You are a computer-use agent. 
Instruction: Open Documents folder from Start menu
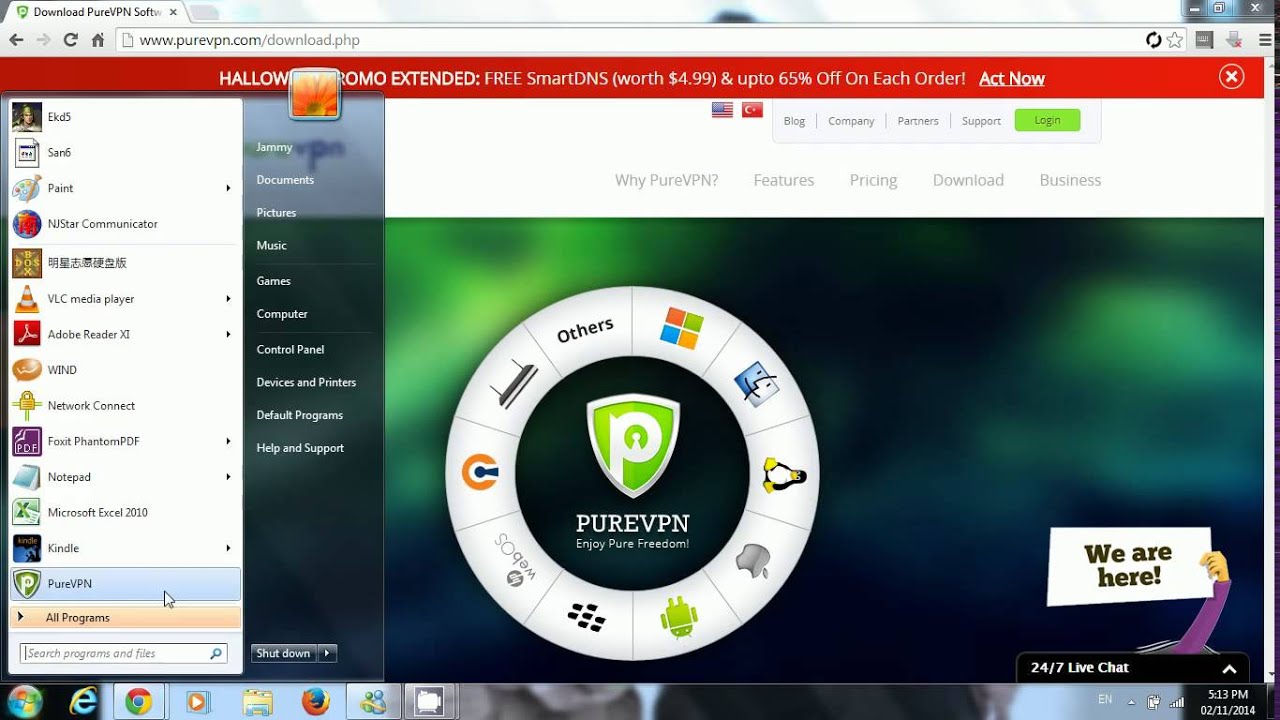285,180
